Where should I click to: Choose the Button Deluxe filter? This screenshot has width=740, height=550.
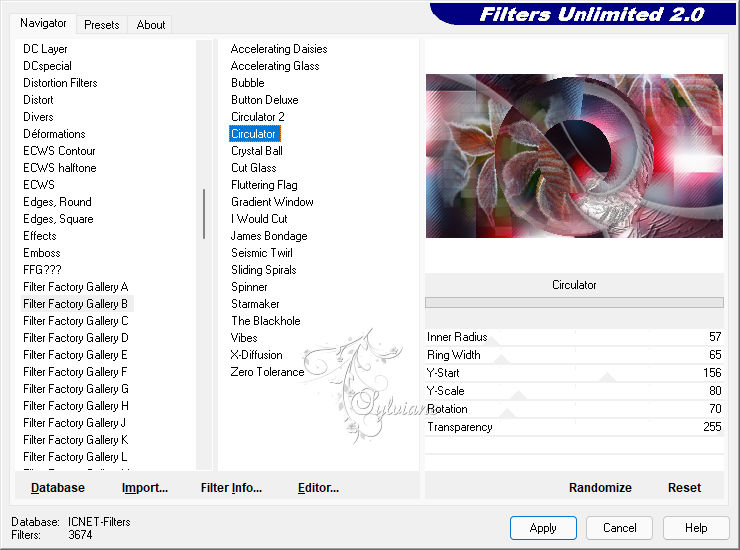[265, 100]
